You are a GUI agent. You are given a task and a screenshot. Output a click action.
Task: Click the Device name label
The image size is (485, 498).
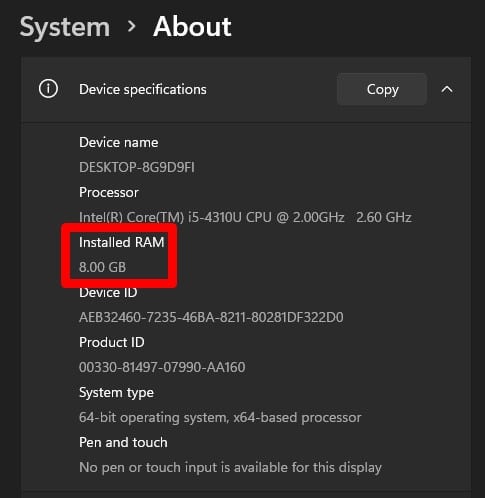(x=119, y=143)
